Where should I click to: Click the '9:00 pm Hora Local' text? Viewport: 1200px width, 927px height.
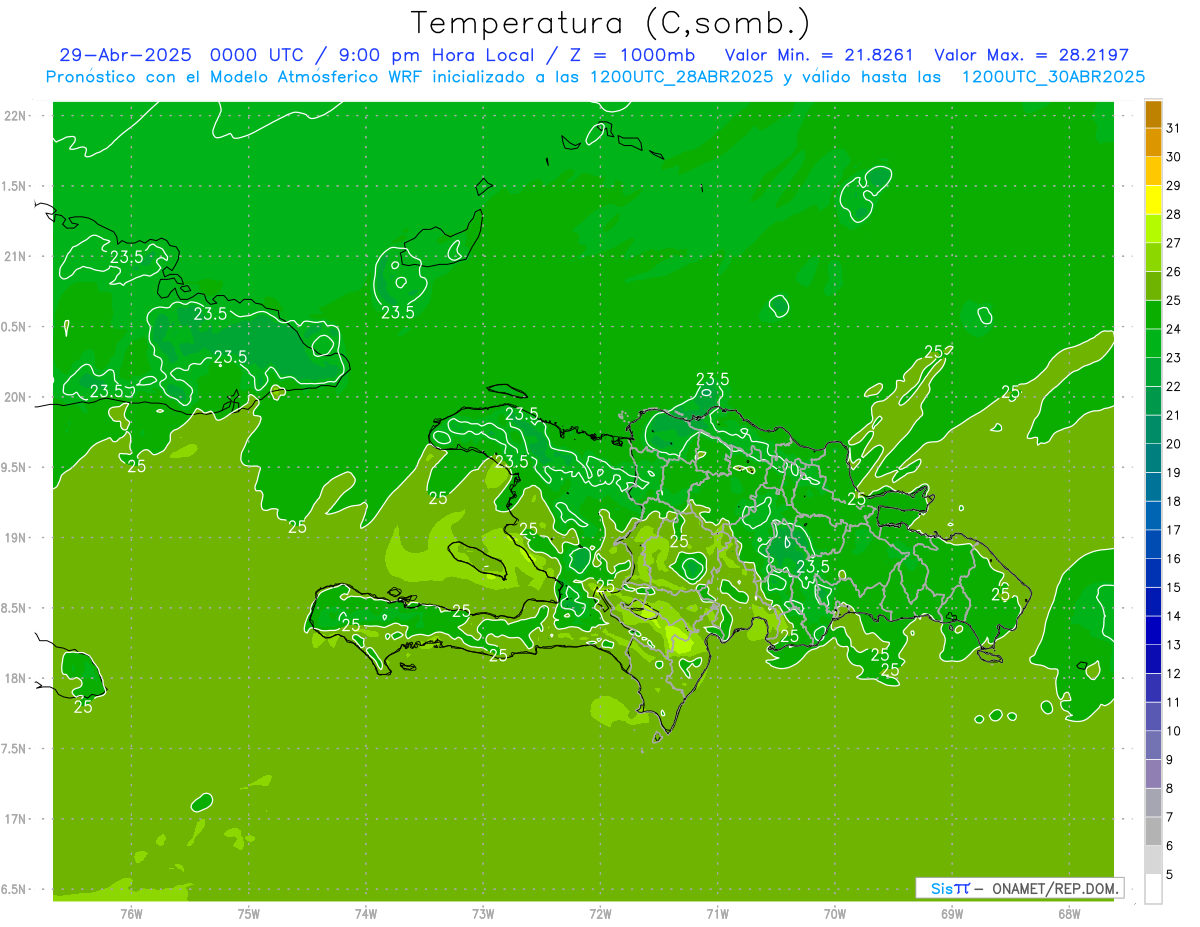click(x=434, y=55)
